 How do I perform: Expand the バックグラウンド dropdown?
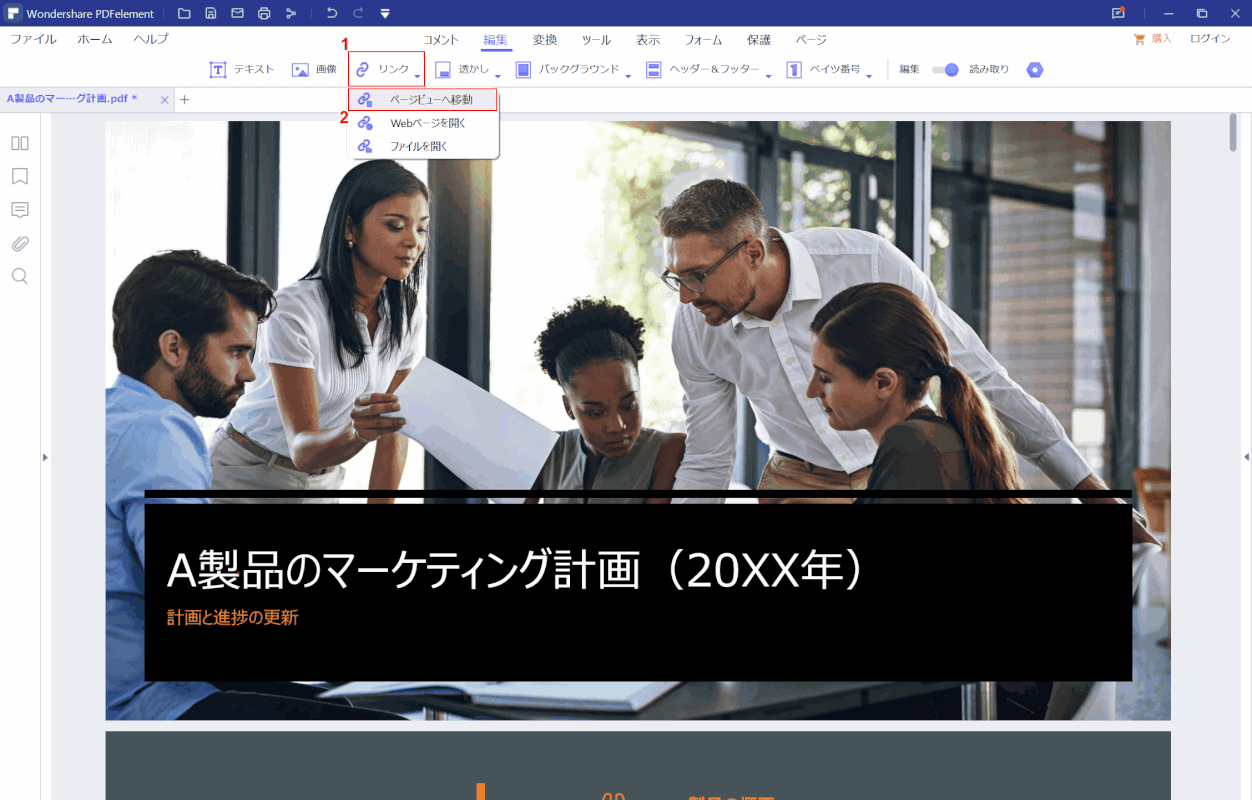tap(572, 70)
